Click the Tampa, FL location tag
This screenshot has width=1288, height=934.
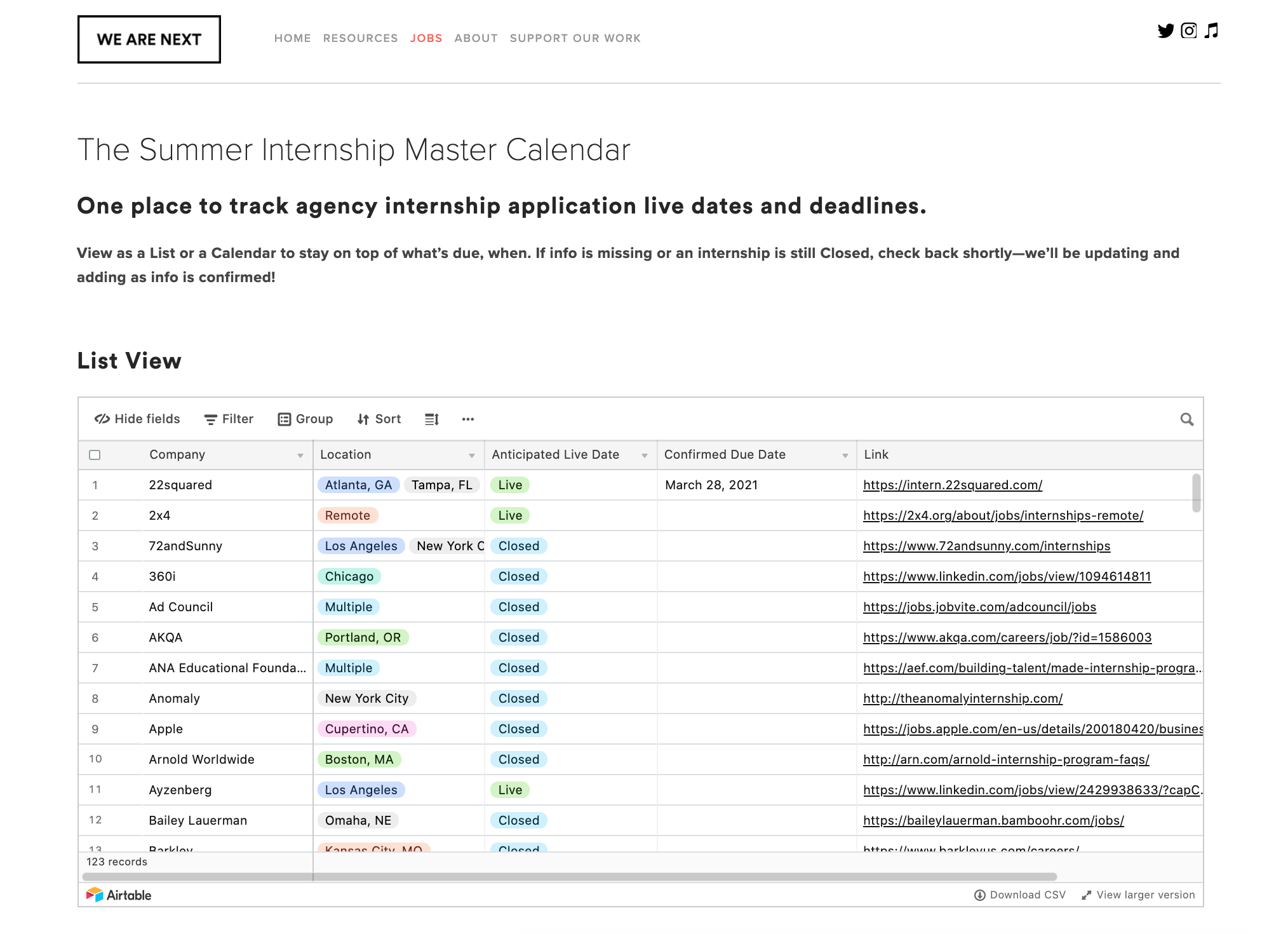442,485
